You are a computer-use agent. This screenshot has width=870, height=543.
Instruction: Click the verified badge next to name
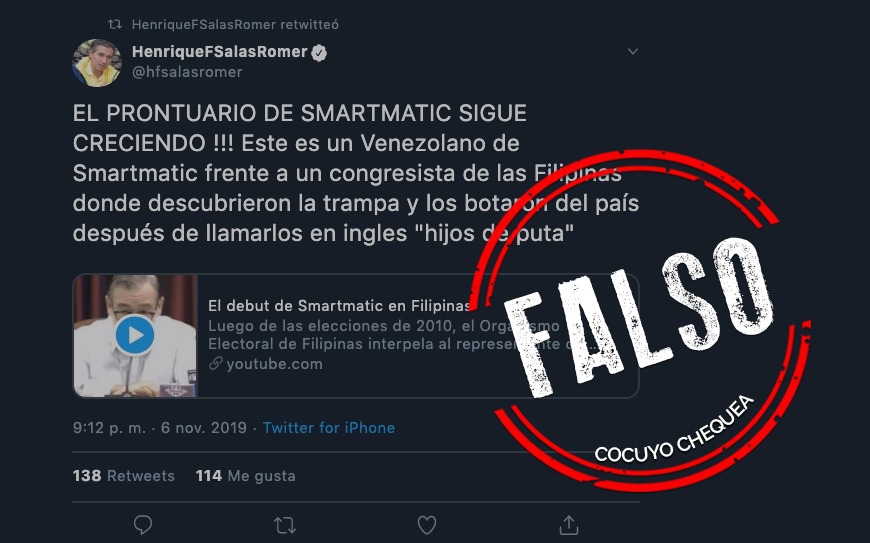tap(319, 53)
